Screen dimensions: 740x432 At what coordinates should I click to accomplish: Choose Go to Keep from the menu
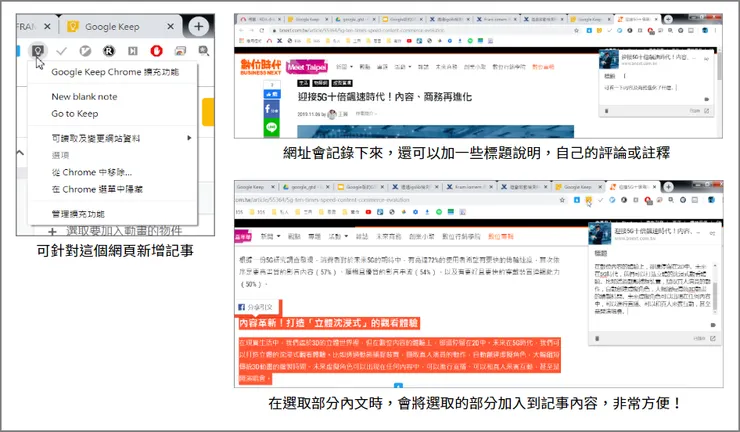75,113
